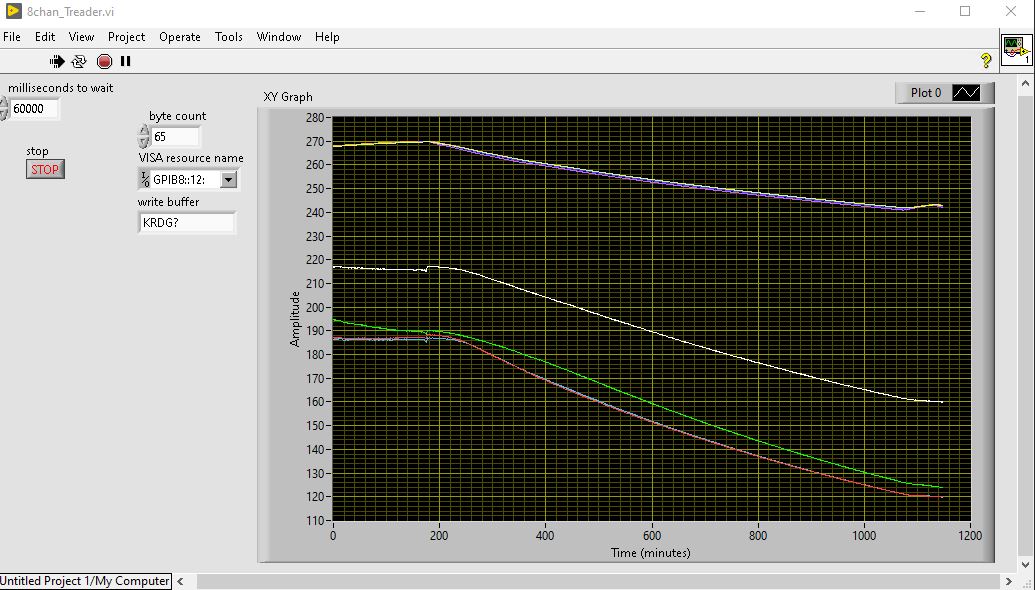Click the LabVIEW logo in the title bar

click(13, 11)
